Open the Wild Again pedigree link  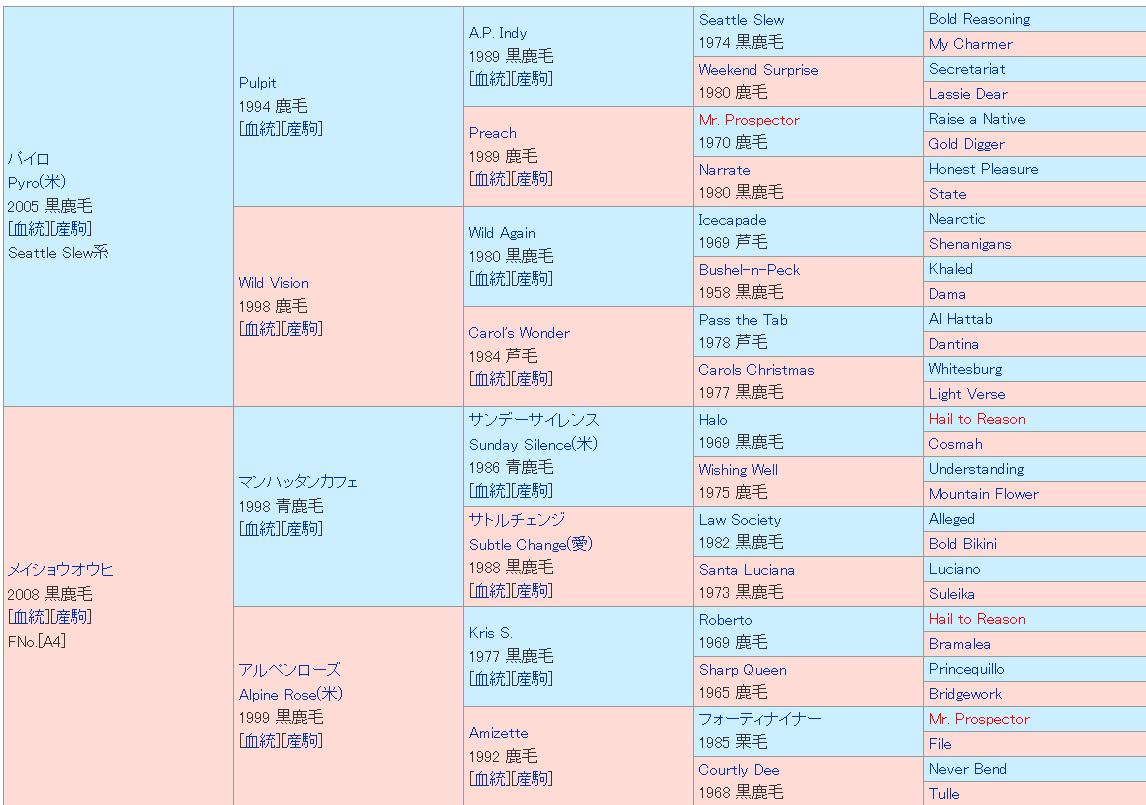pyautogui.click(x=501, y=233)
